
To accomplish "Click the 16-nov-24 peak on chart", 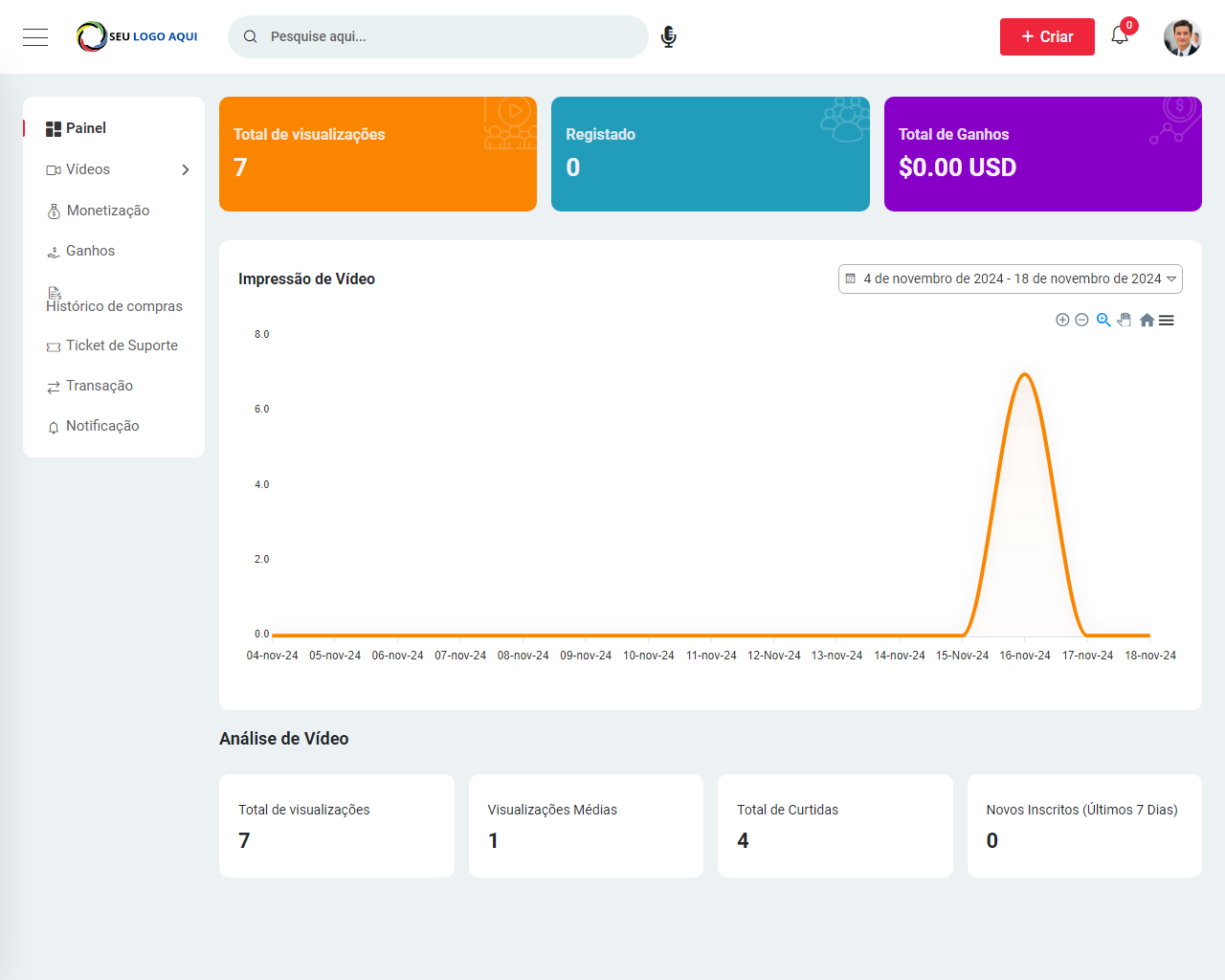I will click(x=1025, y=374).
